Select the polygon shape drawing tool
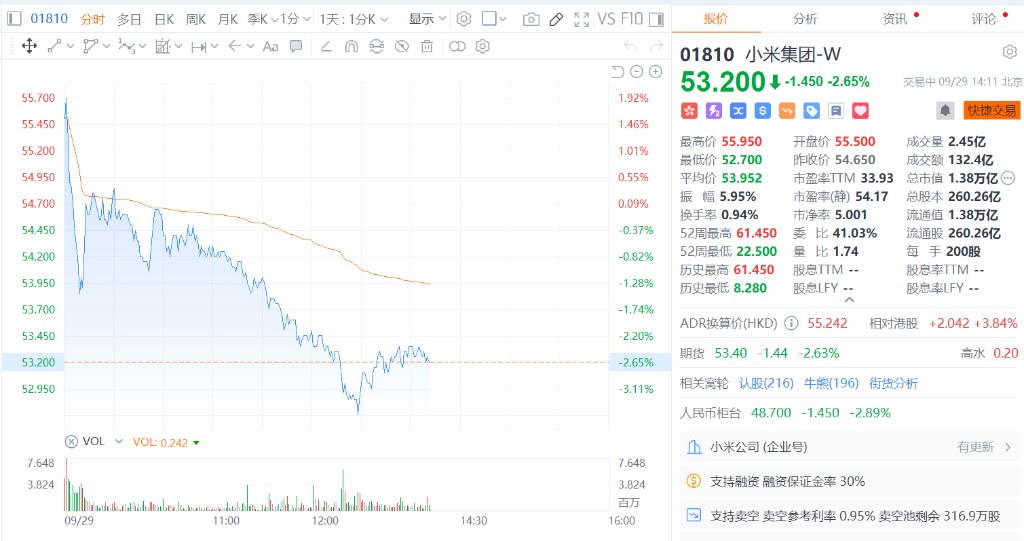Image resolution: width=1024 pixels, height=541 pixels. tap(91, 46)
